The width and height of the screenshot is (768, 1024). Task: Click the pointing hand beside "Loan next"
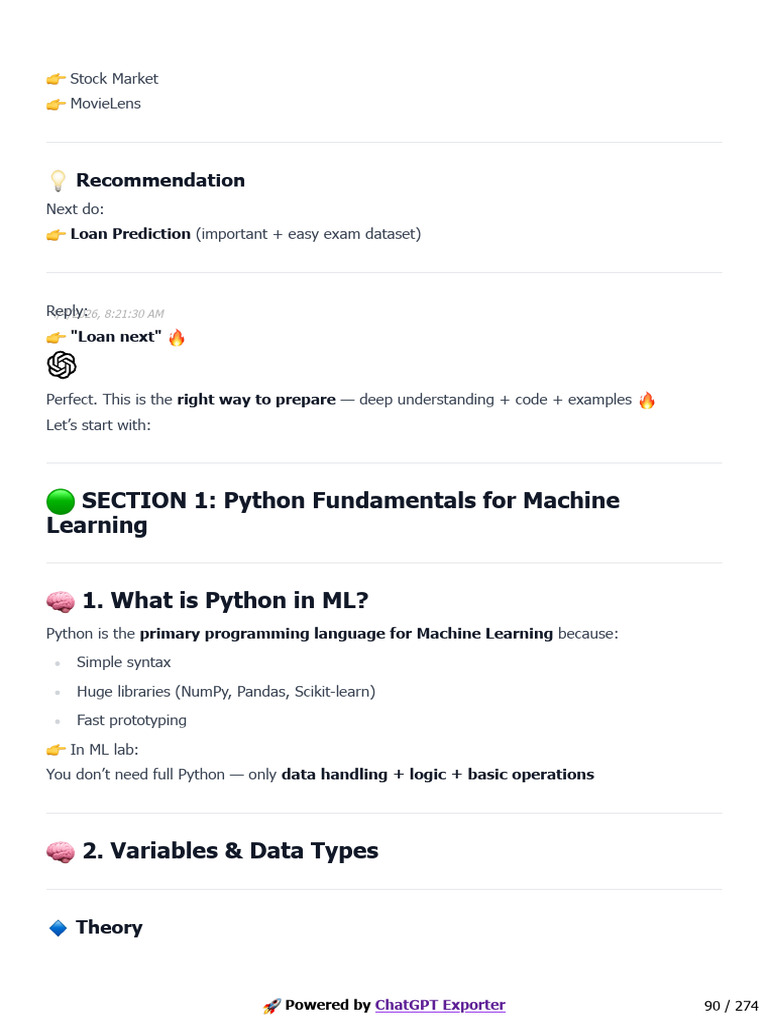[56, 338]
